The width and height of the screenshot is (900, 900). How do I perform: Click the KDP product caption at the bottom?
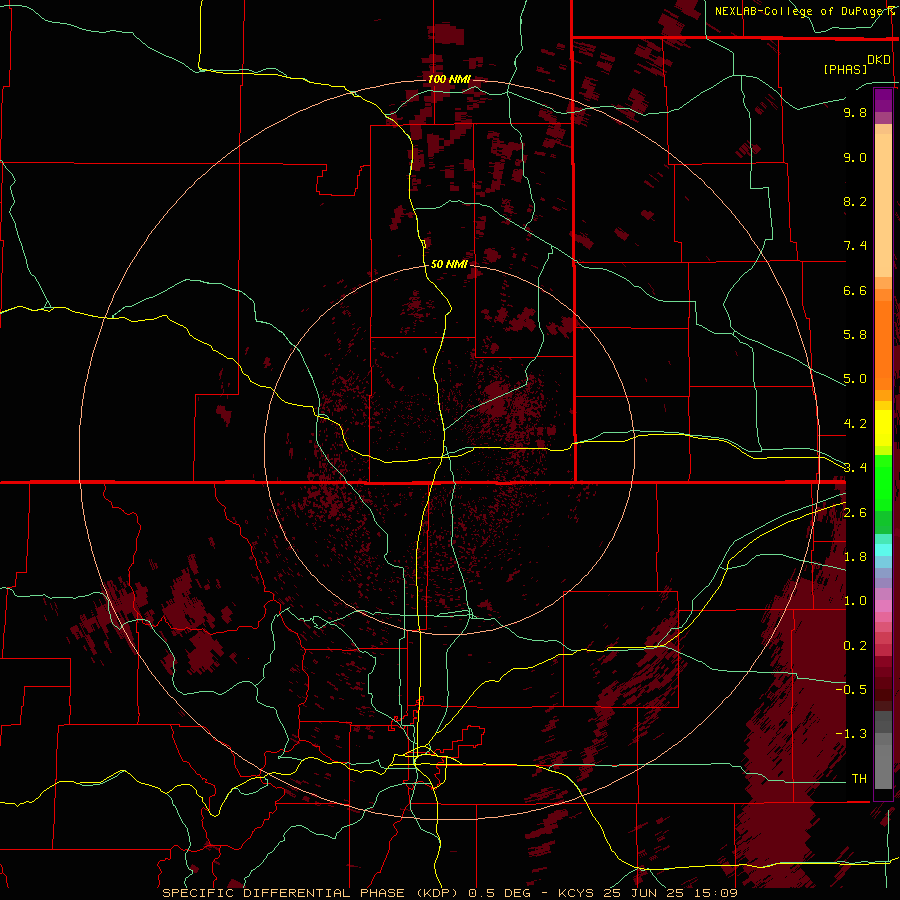coord(449,893)
